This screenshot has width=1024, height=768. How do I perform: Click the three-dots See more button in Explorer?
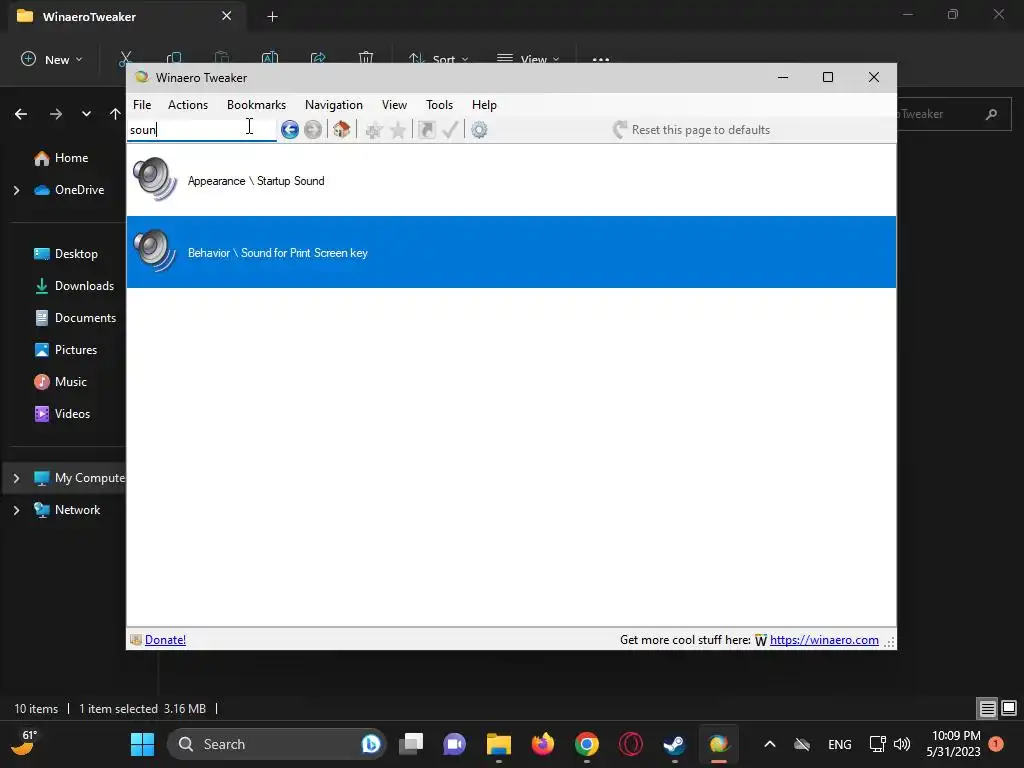click(x=601, y=59)
